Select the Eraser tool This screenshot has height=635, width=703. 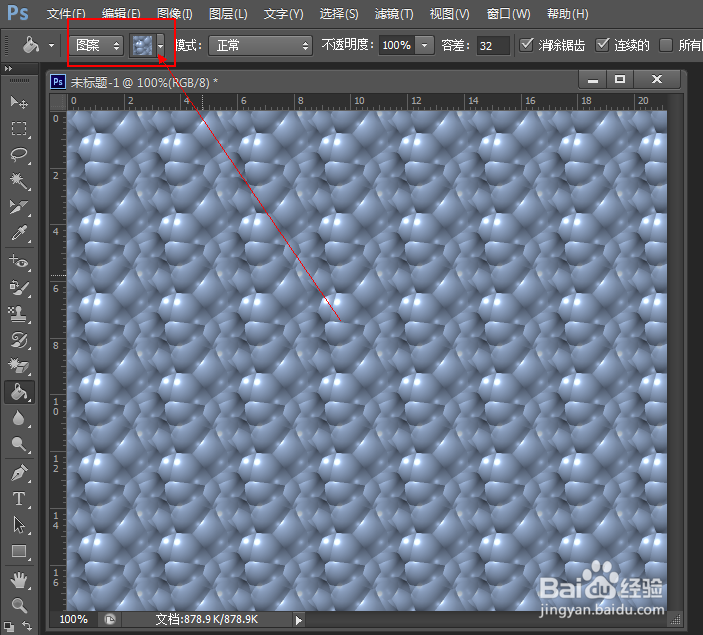click(x=19, y=365)
